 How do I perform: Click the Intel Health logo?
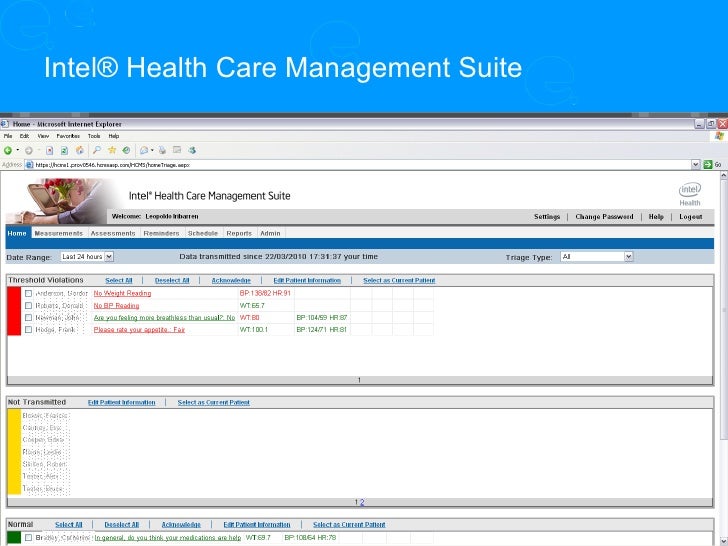pyautogui.click(x=690, y=194)
